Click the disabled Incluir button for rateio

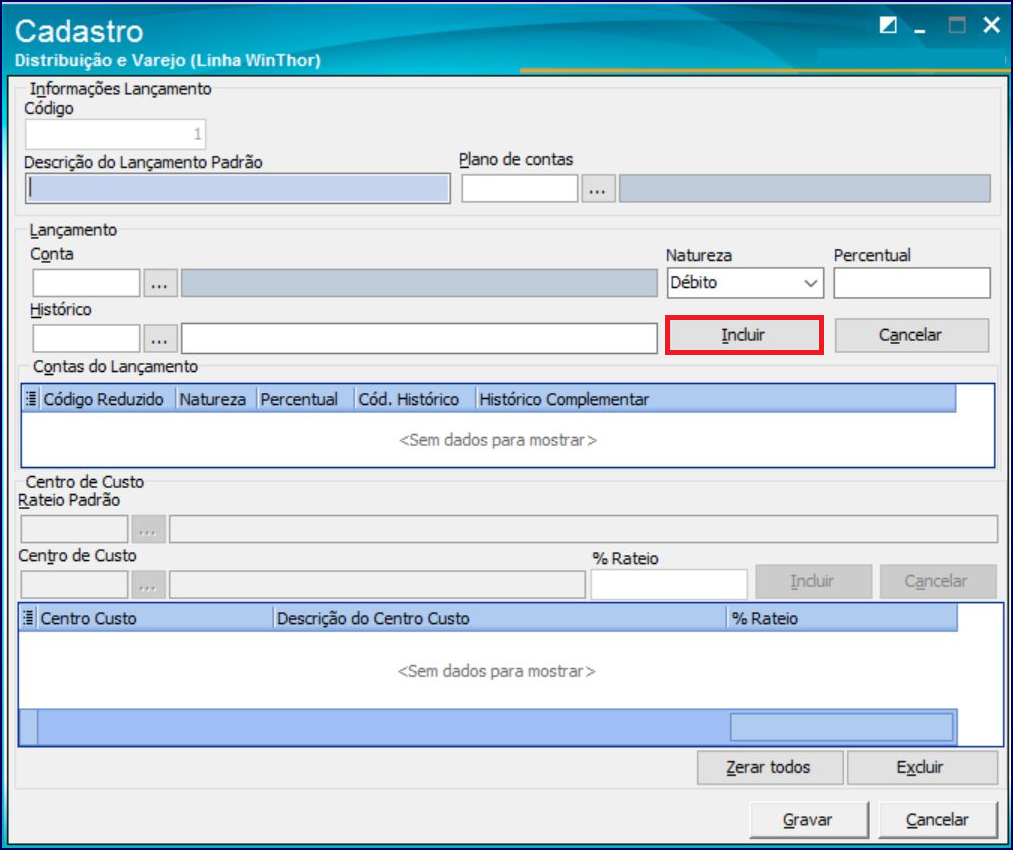tap(813, 581)
